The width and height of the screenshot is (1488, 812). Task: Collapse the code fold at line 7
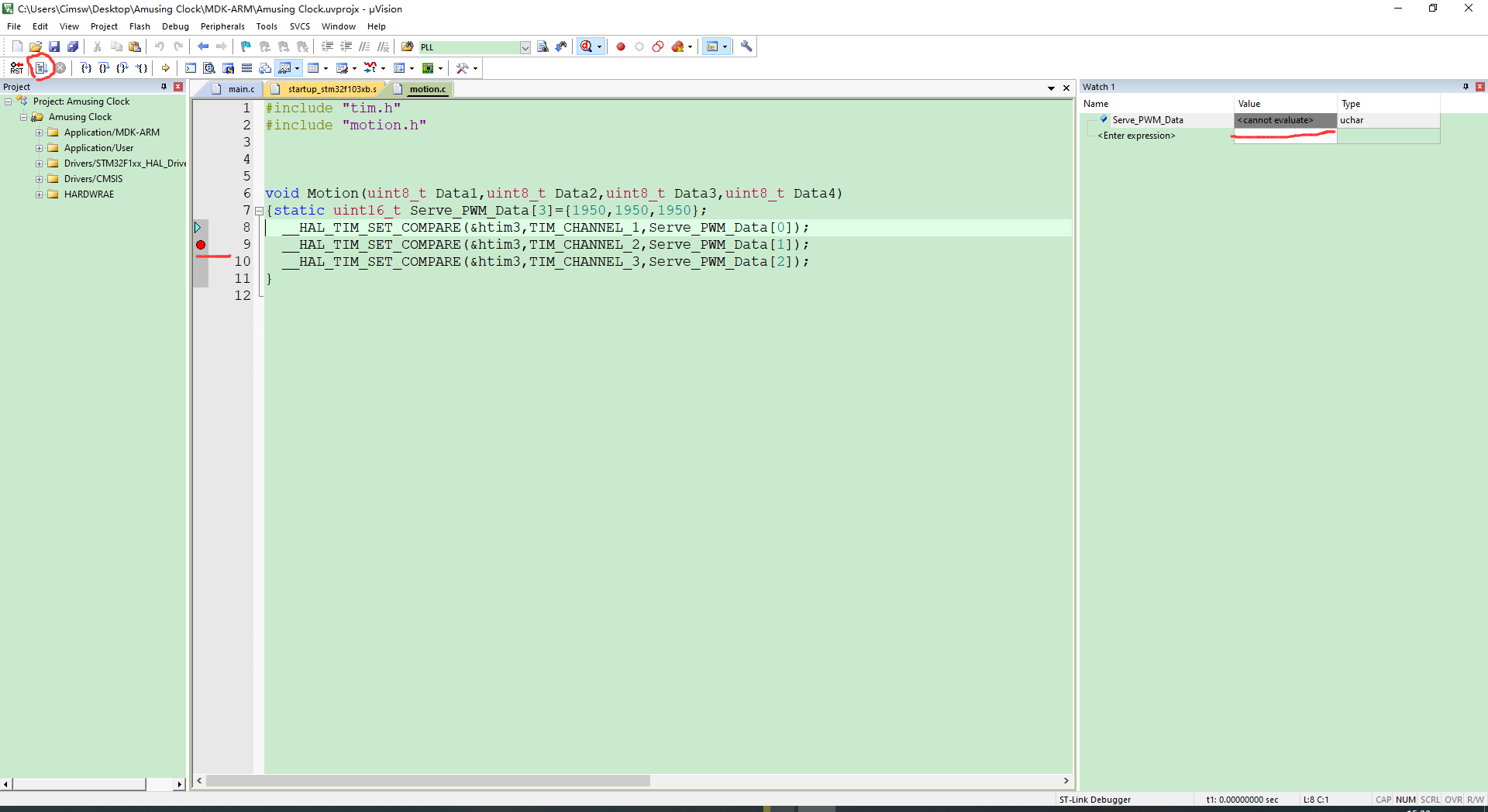[x=259, y=211]
